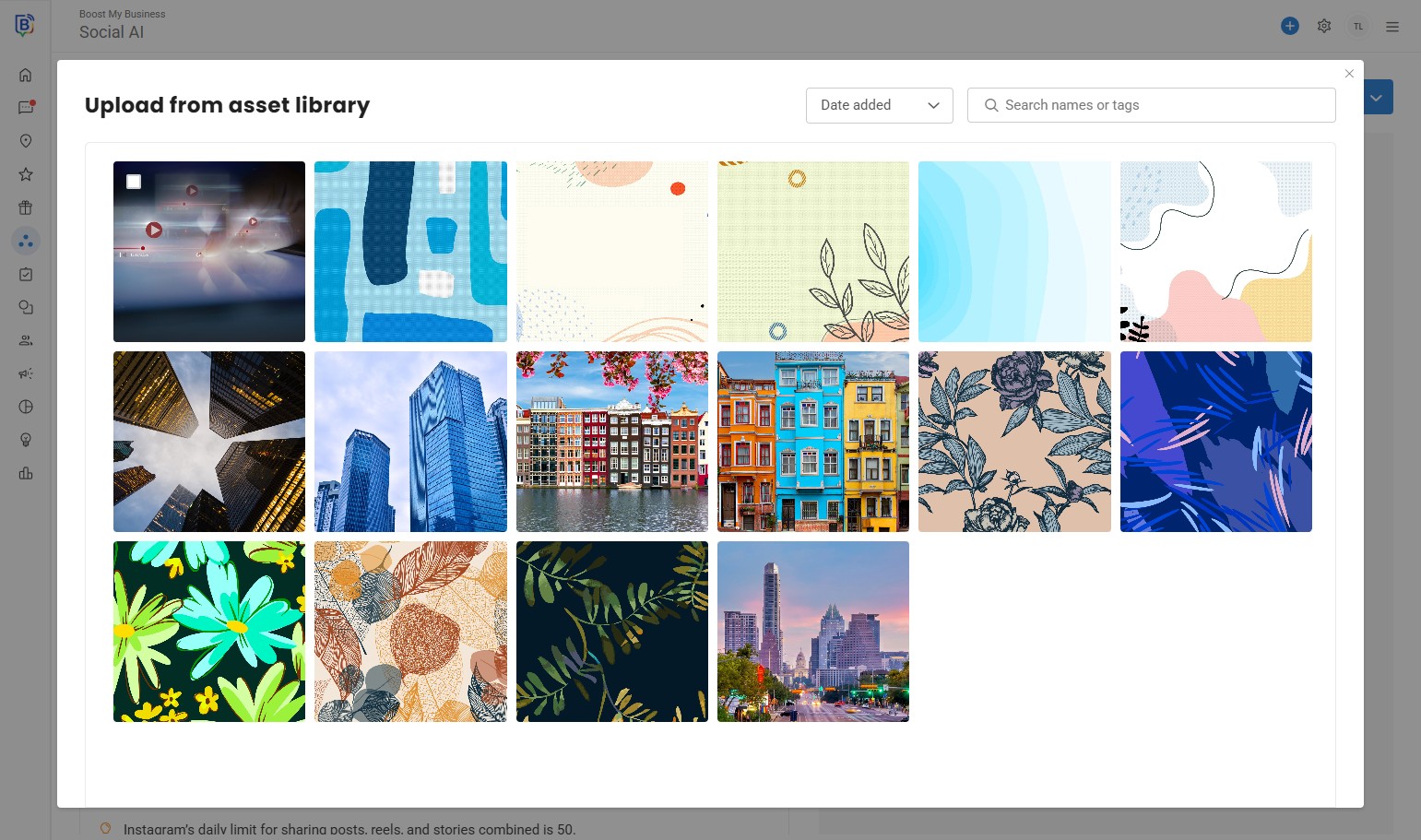Image resolution: width=1421 pixels, height=840 pixels.
Task: Select the megaphone campaigns icon
Action: point(26,373)
